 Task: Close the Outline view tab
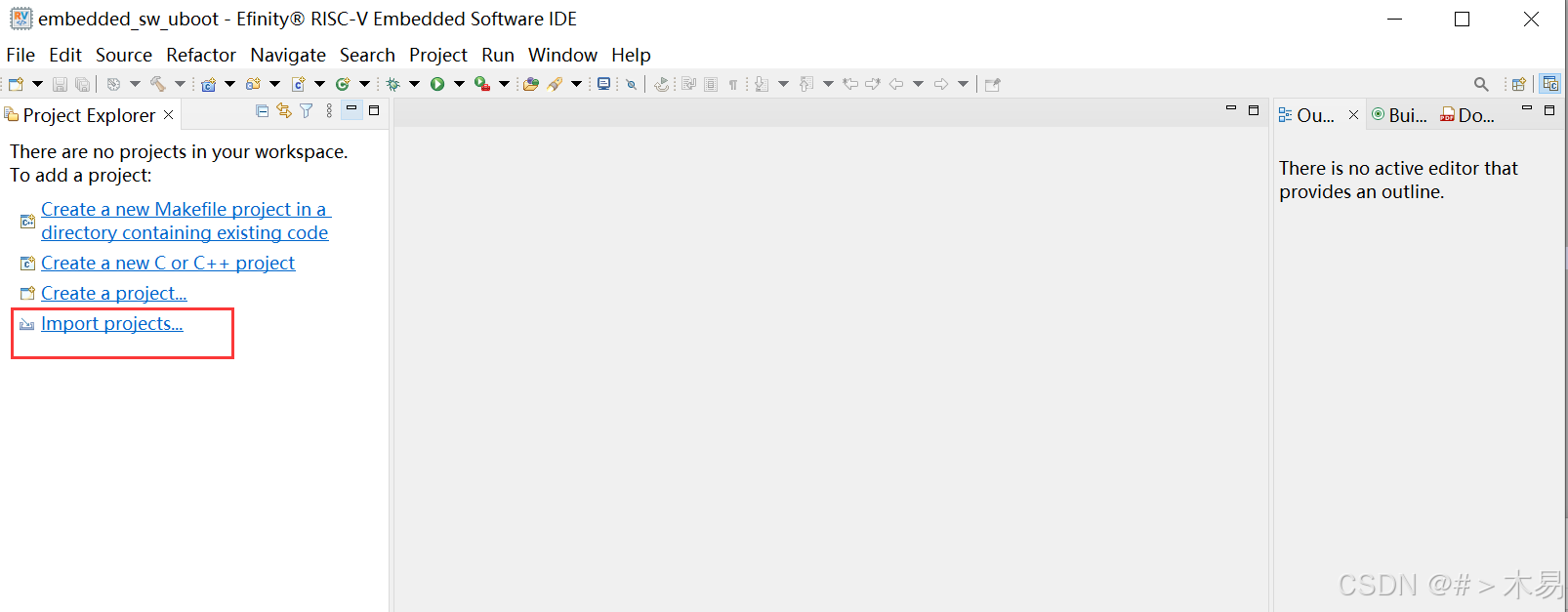point(1353,115)
